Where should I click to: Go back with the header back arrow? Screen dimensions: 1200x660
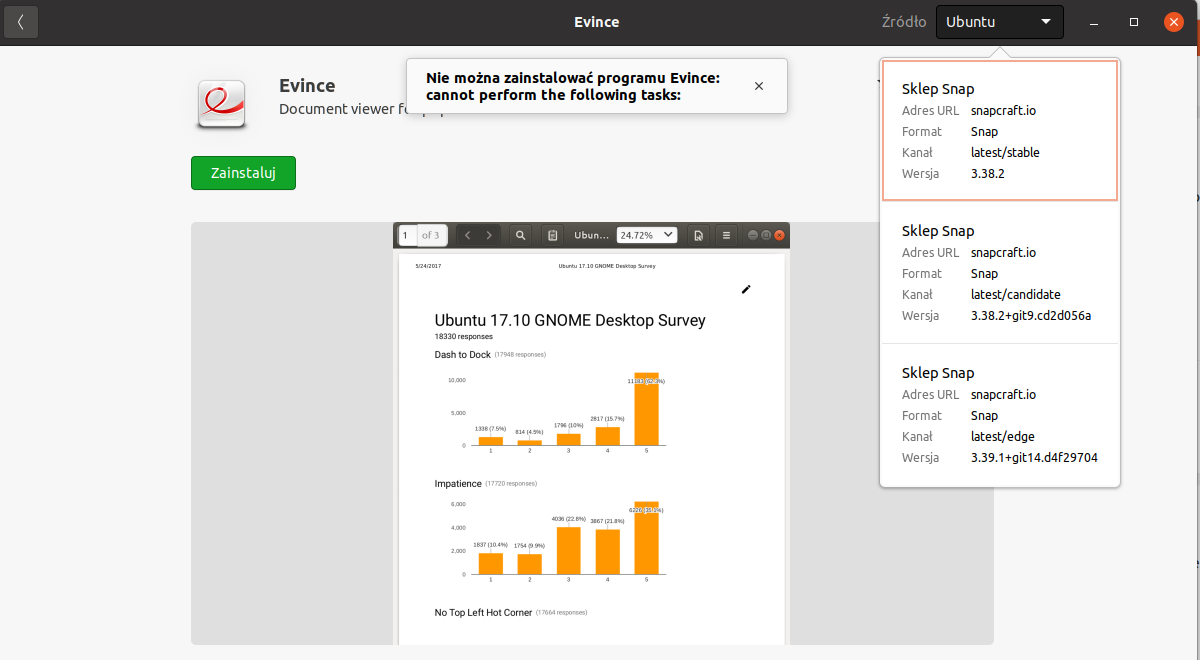21,22
